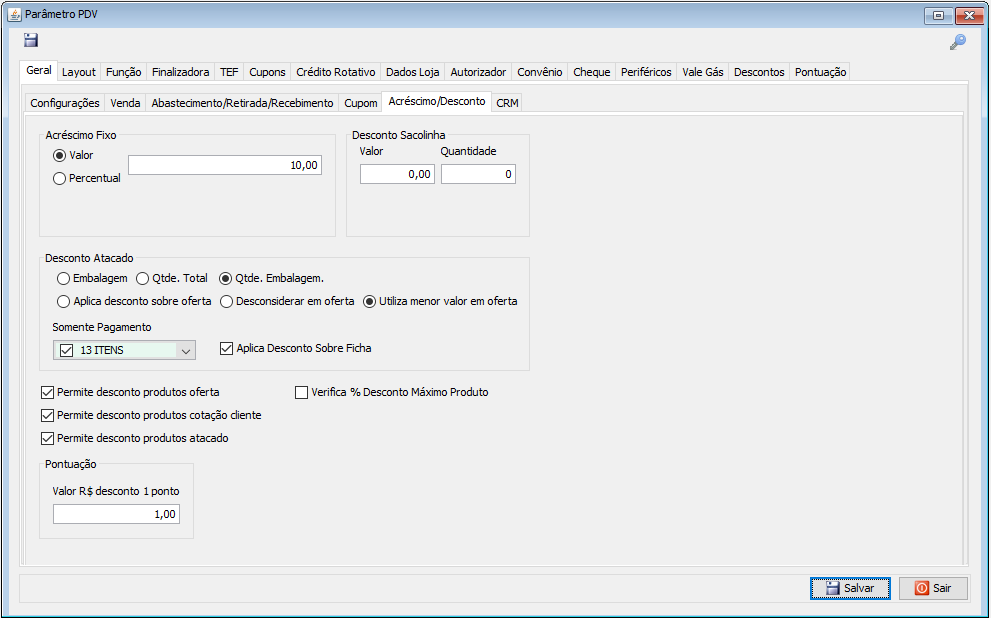Open Abastecimento/Retirada/Recebimento sub-tab
Screen dimensions: 991x619
tap(242, 103)
